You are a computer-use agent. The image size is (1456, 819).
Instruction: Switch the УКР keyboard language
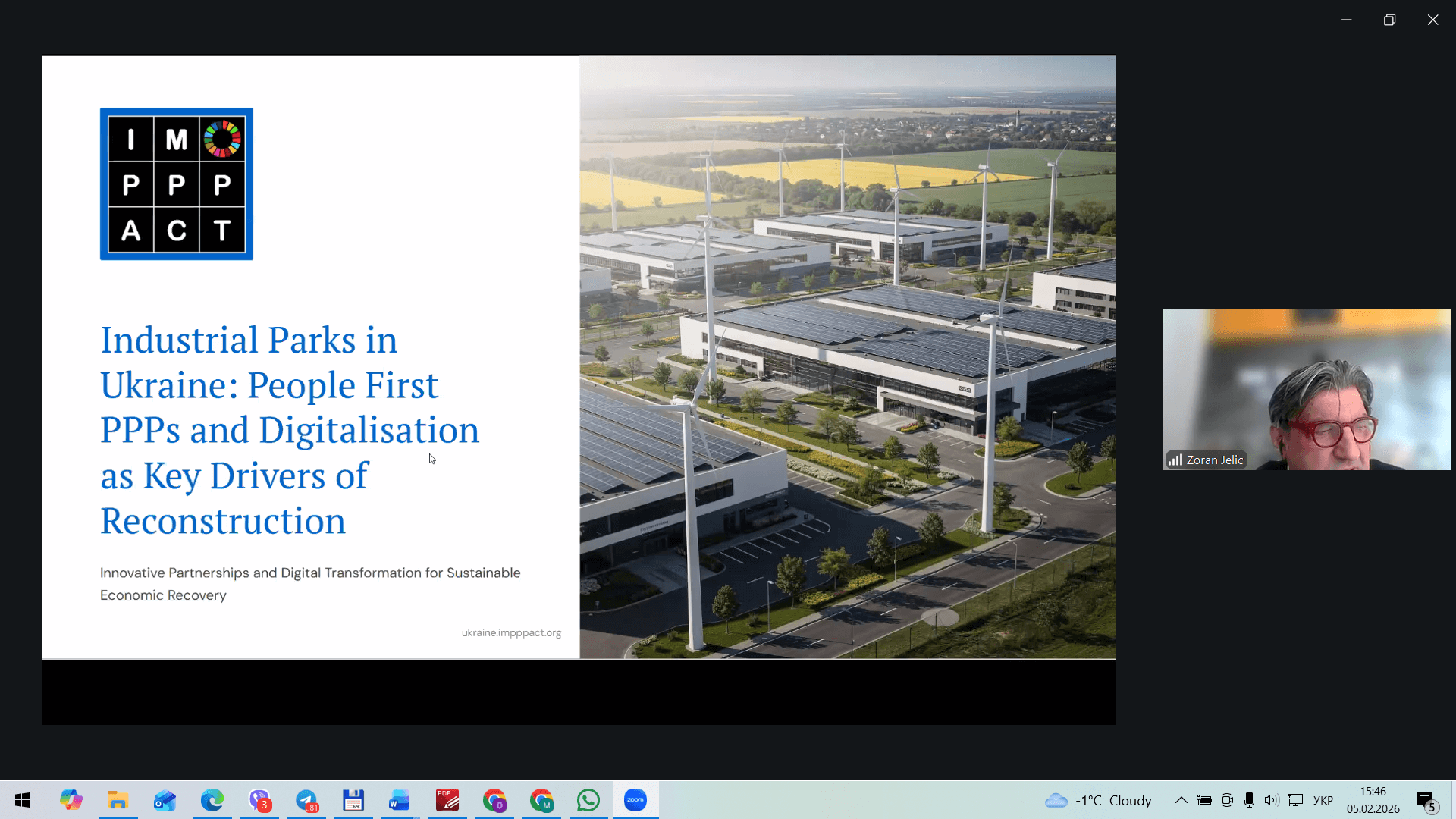[x=1323, y=800]
